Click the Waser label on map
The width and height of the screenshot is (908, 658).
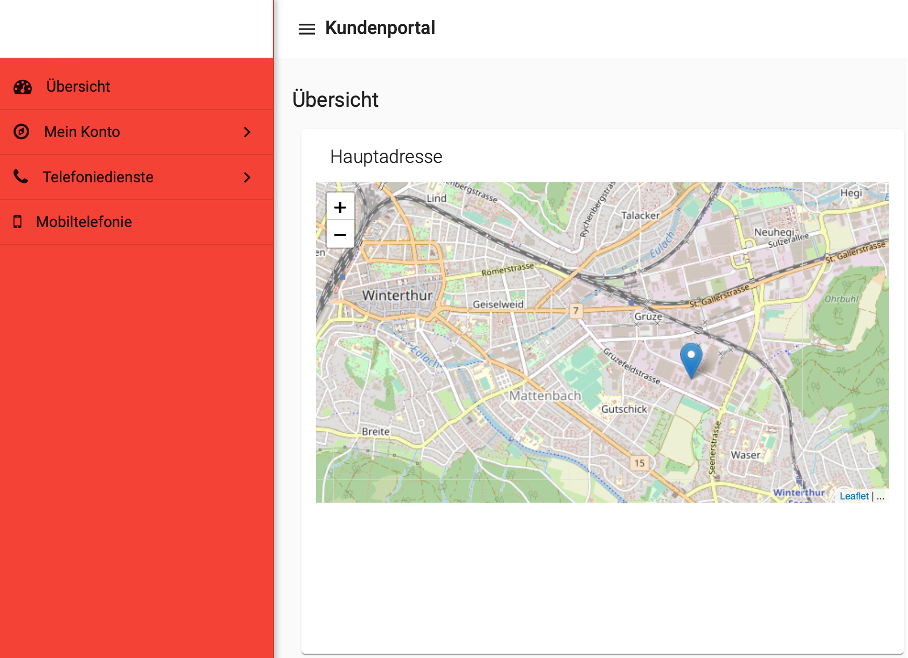coord(745,455)
